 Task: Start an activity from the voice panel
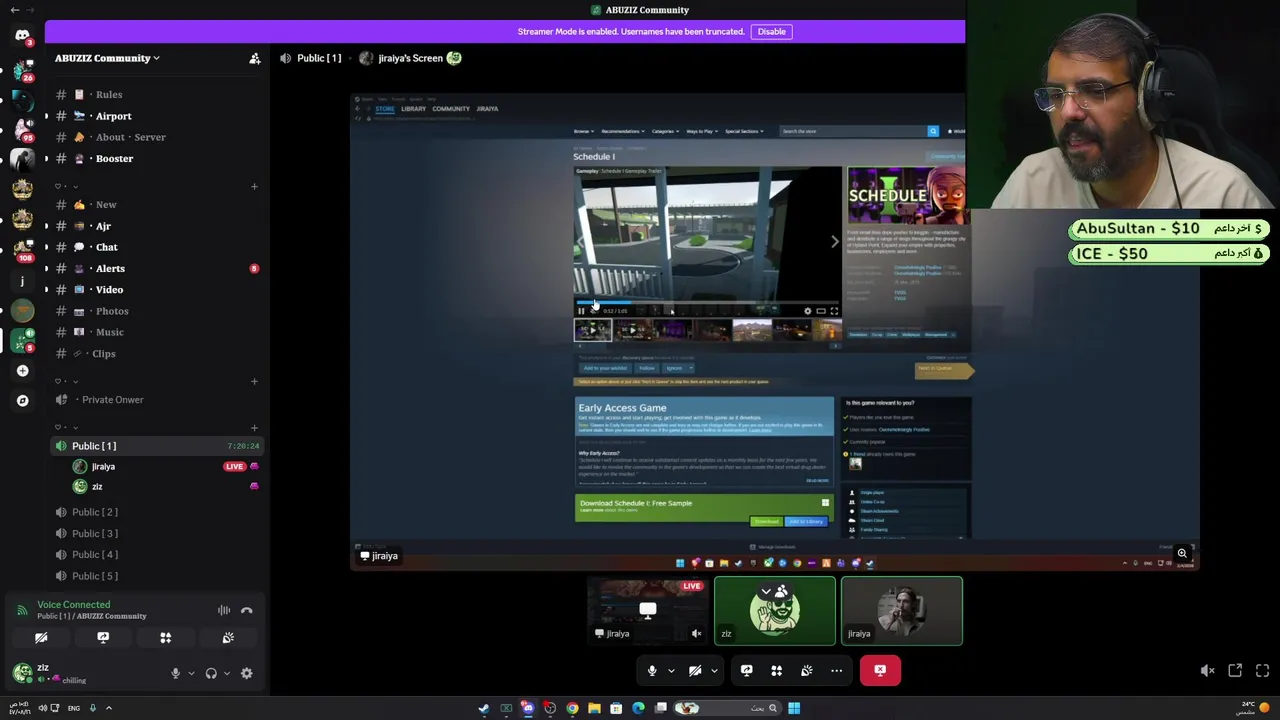coord(166,637)
